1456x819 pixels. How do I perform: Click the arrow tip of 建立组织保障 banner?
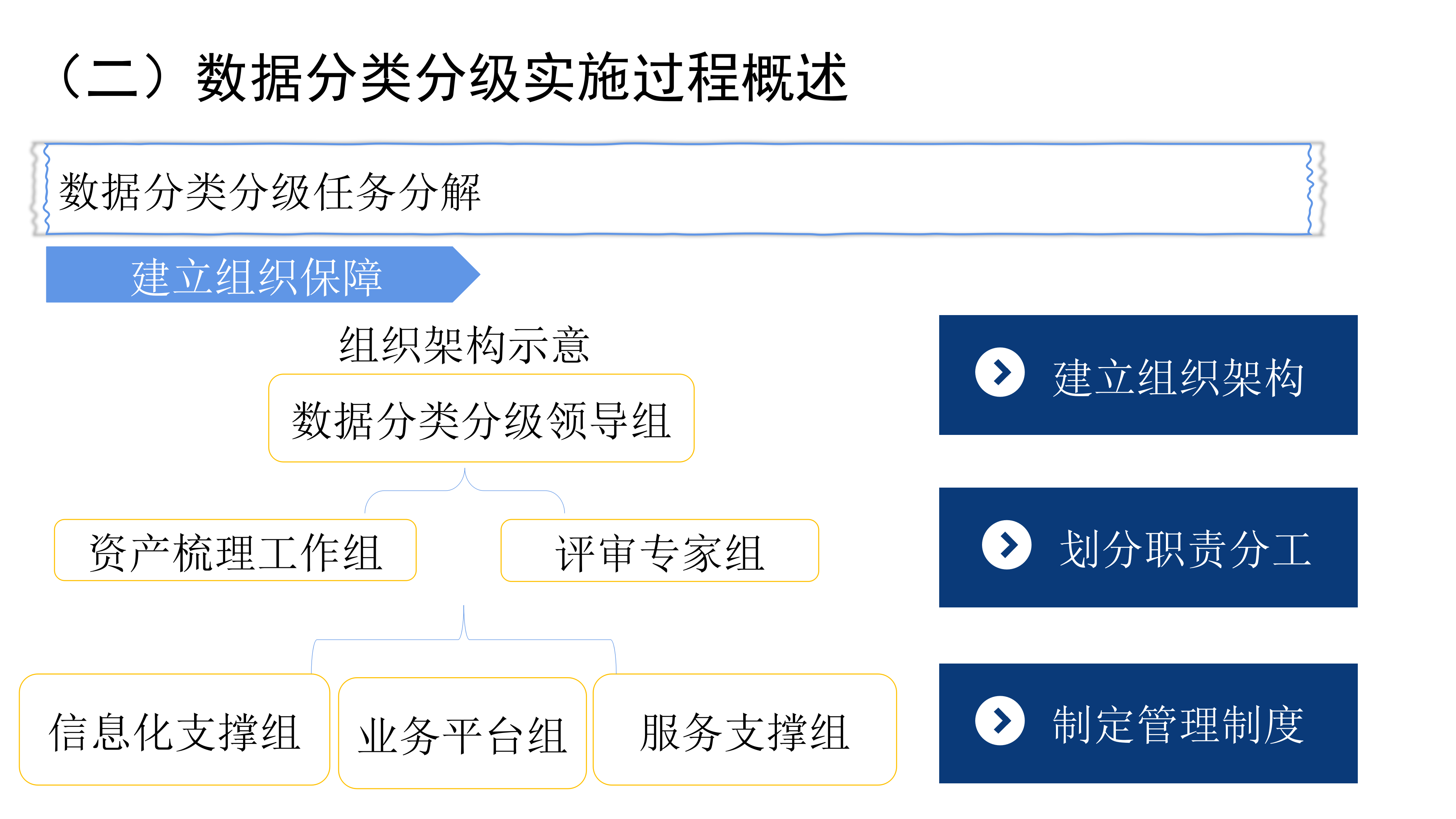(x=467, y=275)
